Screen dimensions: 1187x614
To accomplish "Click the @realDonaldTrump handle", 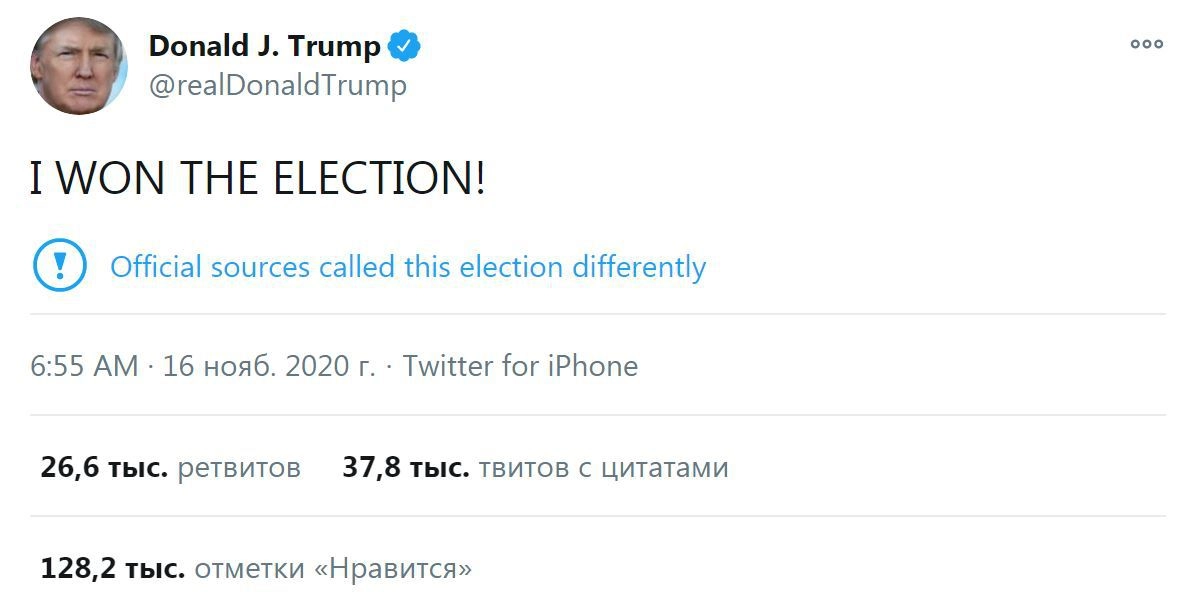I will pos(278,86).
